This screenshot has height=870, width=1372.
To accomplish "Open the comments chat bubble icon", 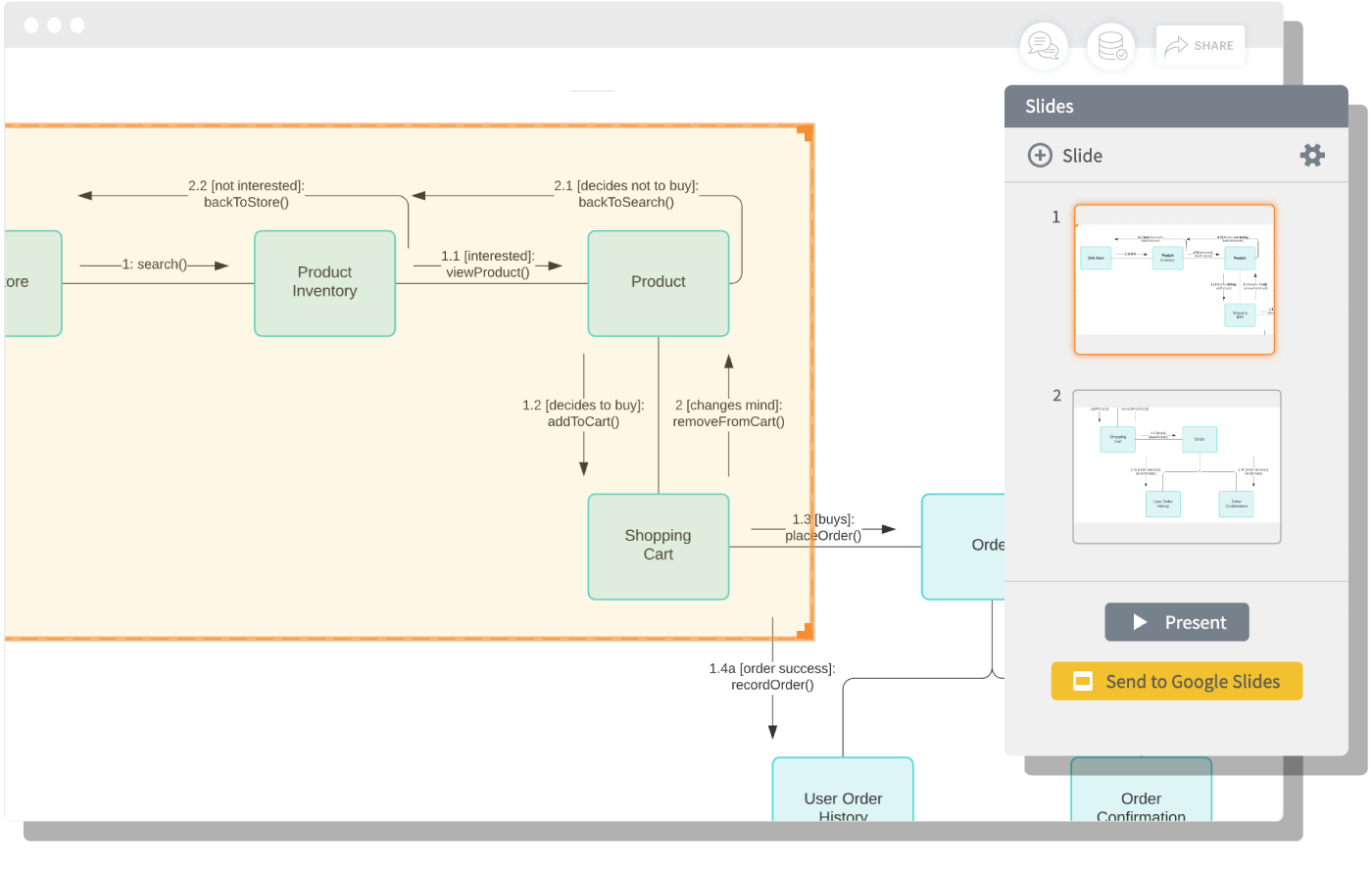I will coord(1044,46).
